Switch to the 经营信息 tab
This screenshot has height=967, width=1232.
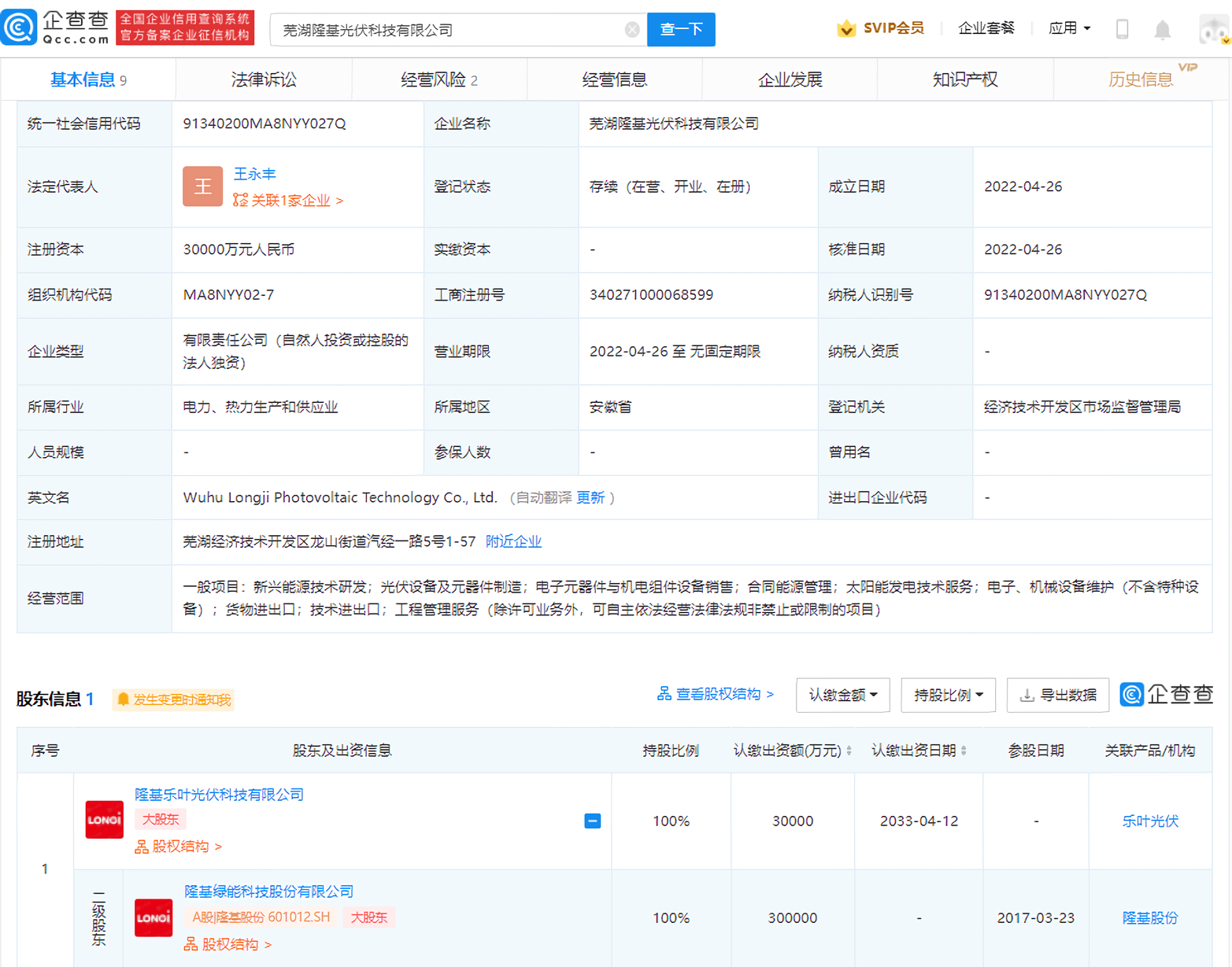[615, 79]
